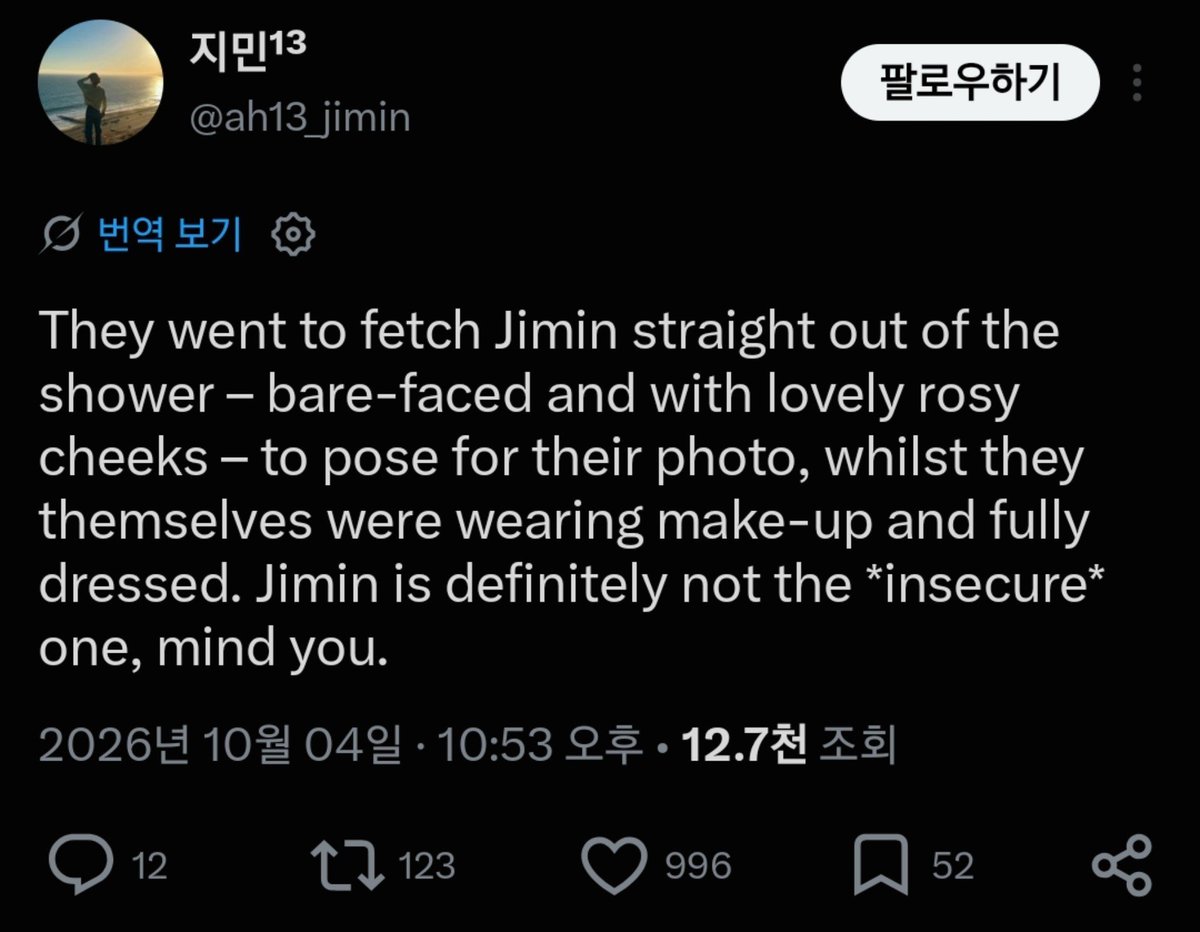Follow the account with 팔로우하기 button
Screen dimensions: 1200x932
pos(970,83)
